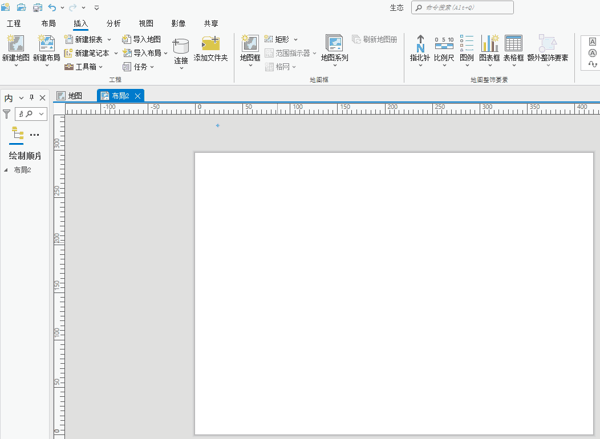This screenshot has width=600, height=439.
Task: Switch to the 地图 view tab
Action: coord(70,96)
